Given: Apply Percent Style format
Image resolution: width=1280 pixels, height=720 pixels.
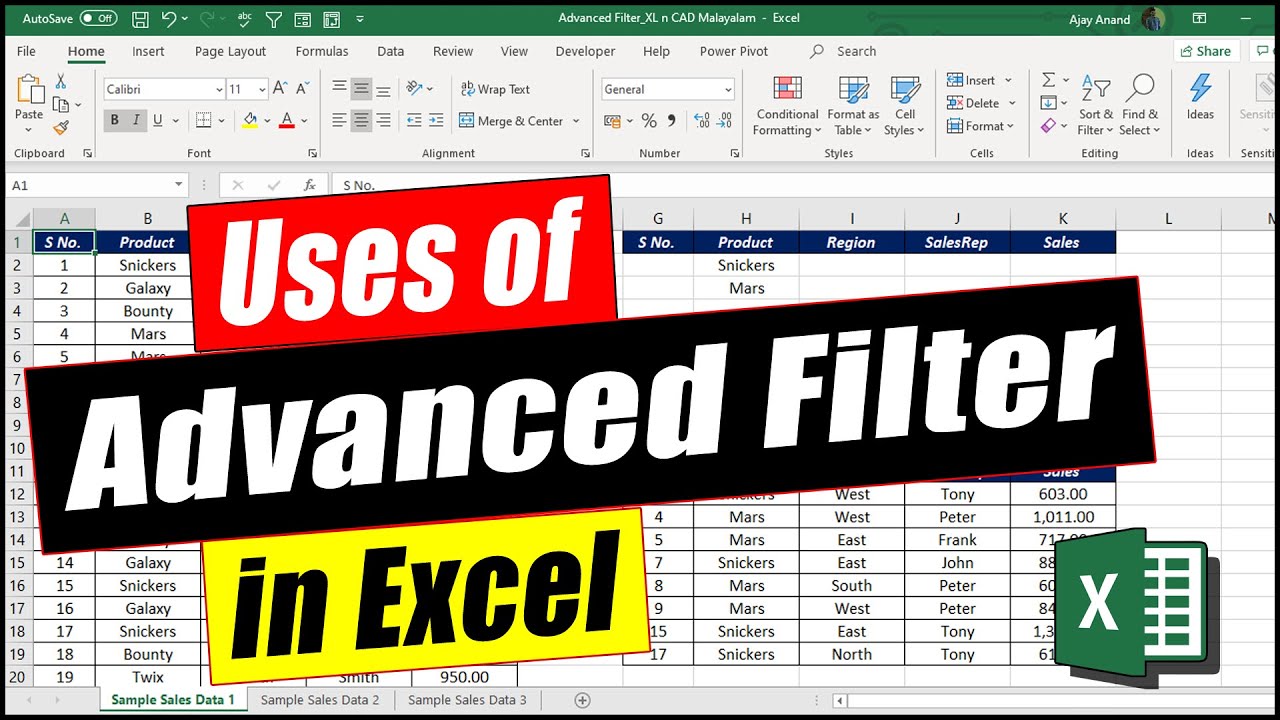Looking at the screenshot, I should (x=650, y=121).
